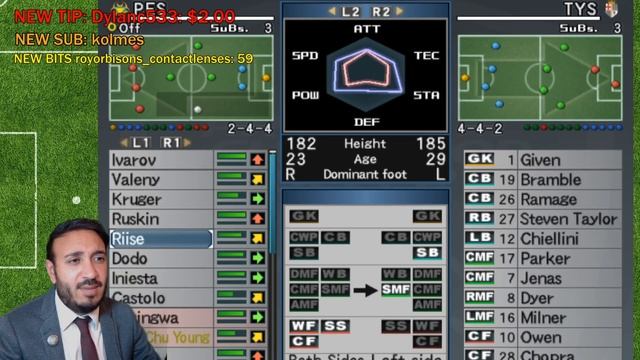Click Parker's CMF position badge
This screenshot has height=360, width=640.
[480, 258]
